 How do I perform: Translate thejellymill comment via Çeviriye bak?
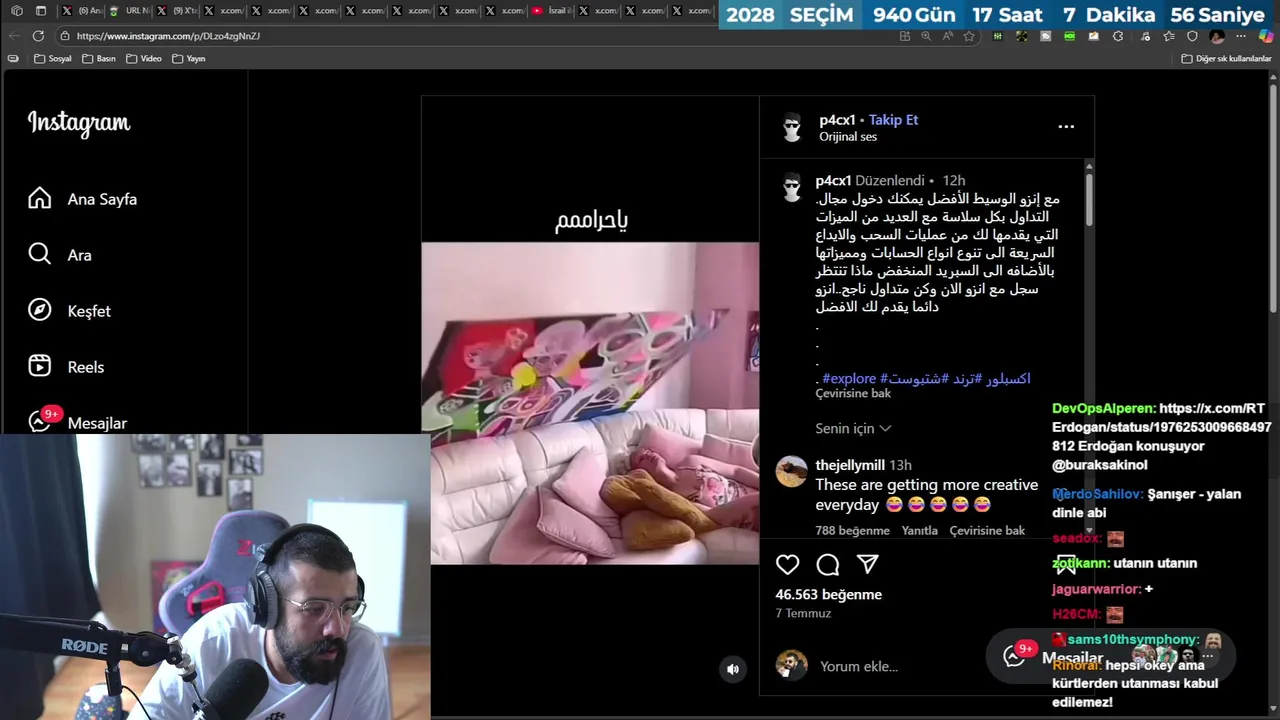[x=987, y=531]
